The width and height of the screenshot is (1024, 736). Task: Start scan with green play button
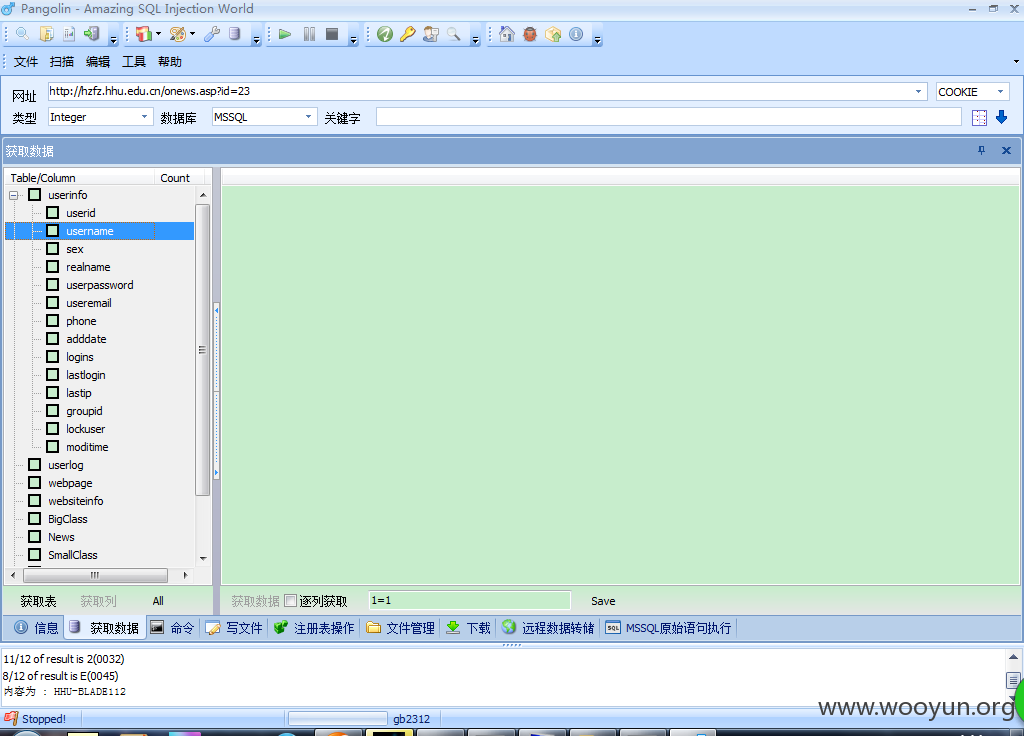point(285,34)
